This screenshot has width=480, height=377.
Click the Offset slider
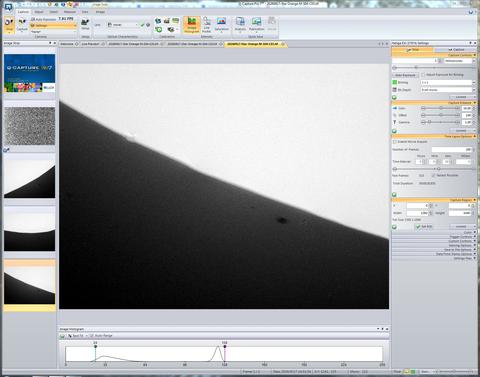pyautogui.click(x=441, y=115)
